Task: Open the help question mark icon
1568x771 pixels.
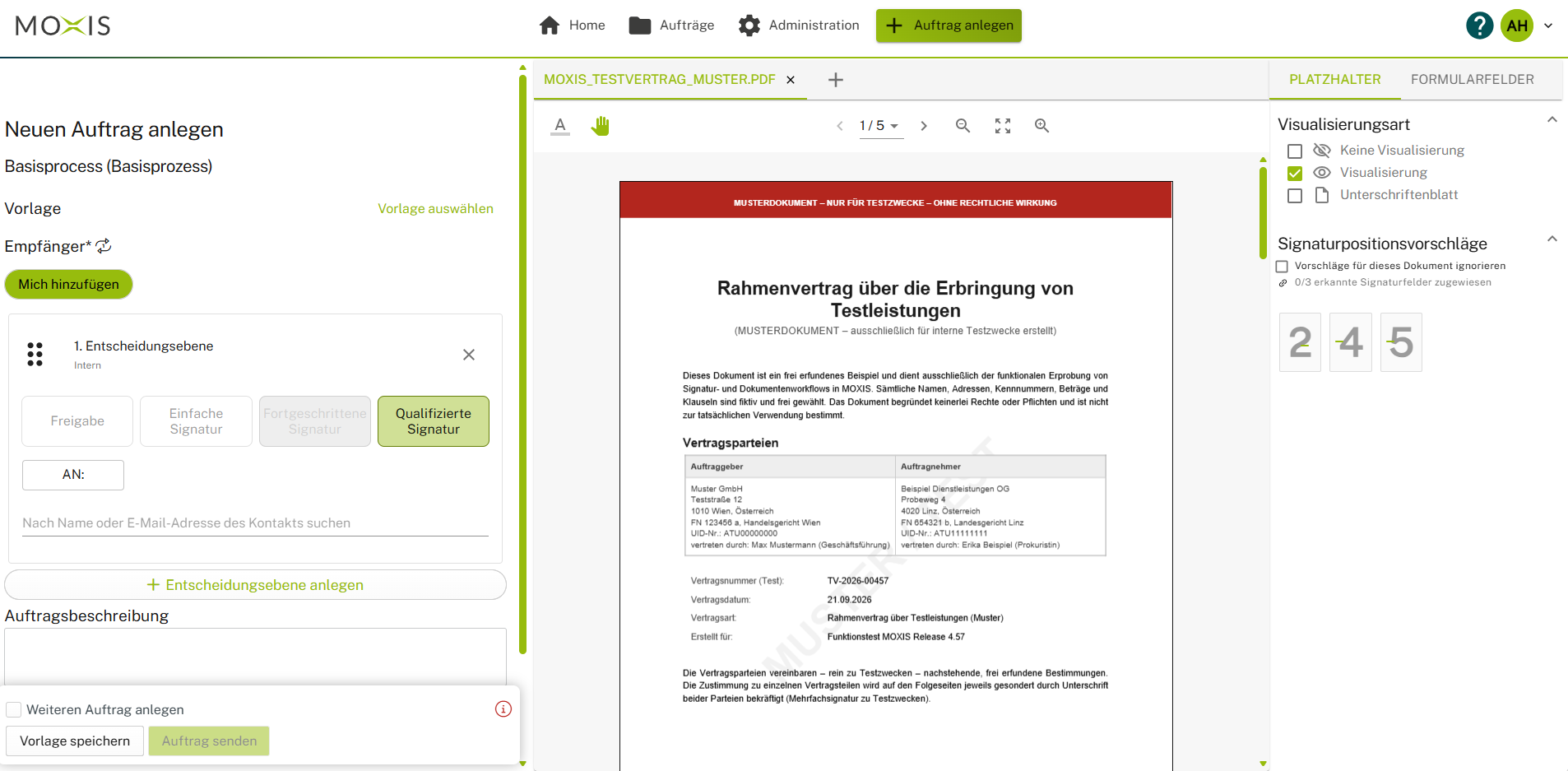Action: tap(1479, 26)
